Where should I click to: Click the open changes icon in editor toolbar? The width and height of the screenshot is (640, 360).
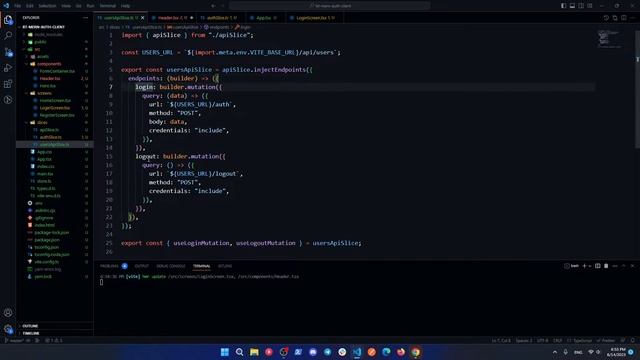pos(615,18)
